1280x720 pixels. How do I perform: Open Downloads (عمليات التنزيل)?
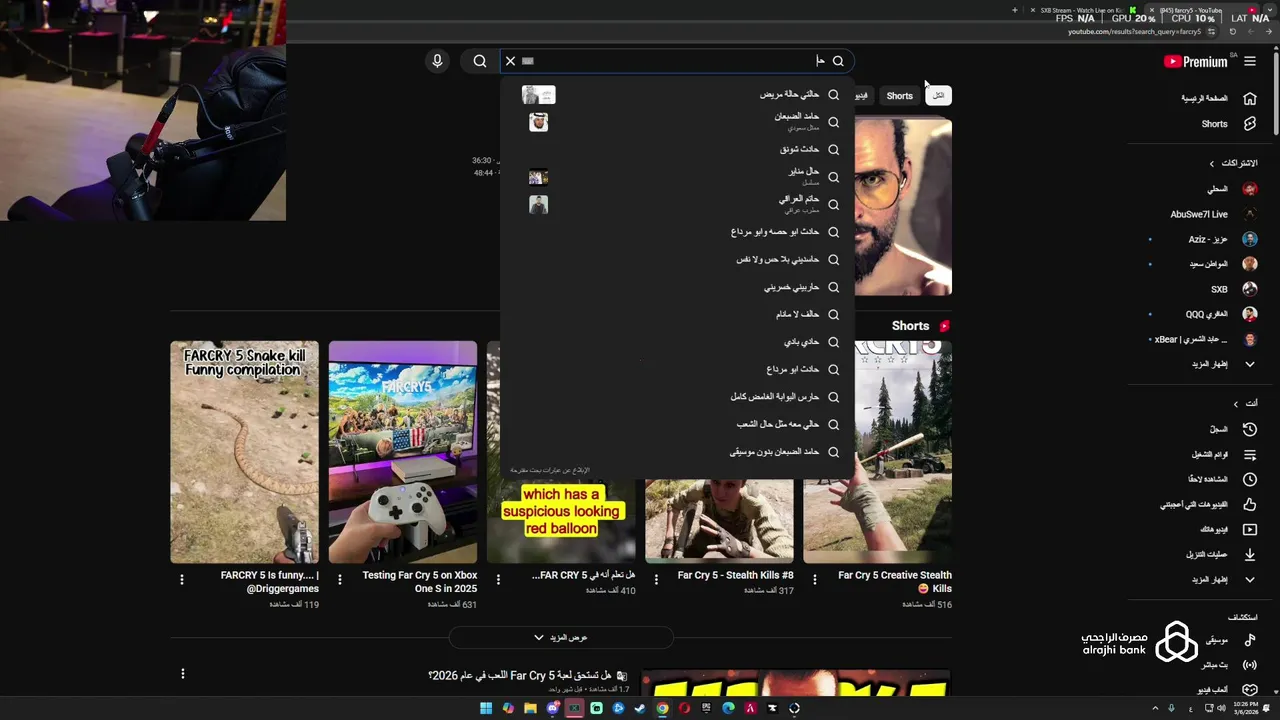point(1220,554)
